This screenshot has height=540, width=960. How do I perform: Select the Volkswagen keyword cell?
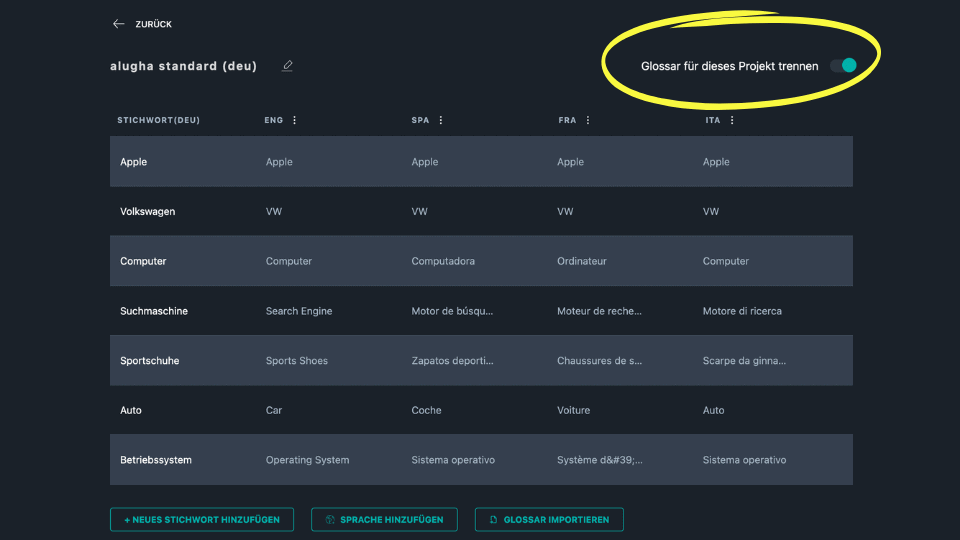(x=148, y=212)
